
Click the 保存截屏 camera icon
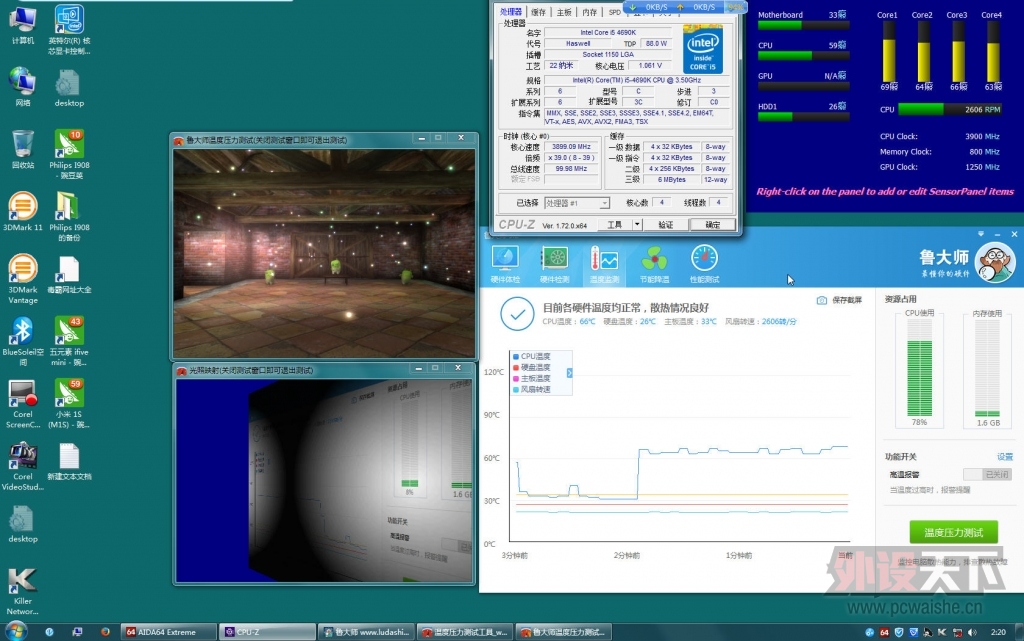tap(822, 300)
